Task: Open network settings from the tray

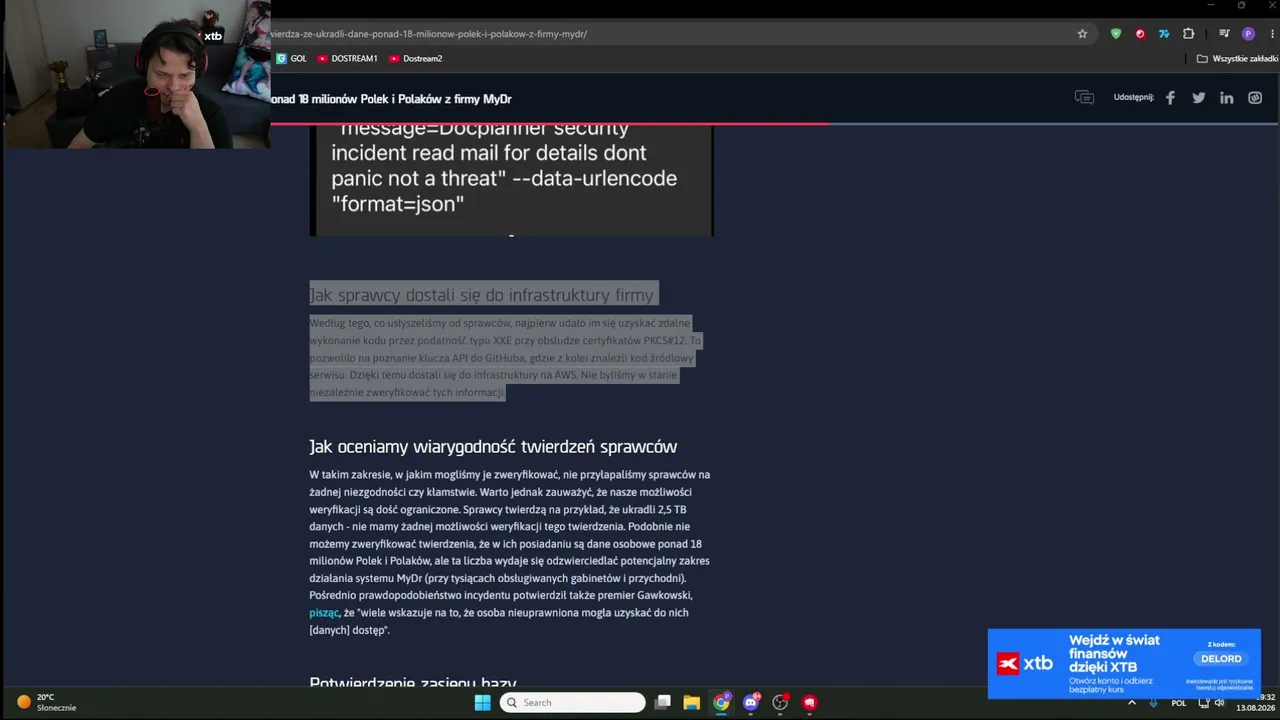Action: tap(1204, 702)
